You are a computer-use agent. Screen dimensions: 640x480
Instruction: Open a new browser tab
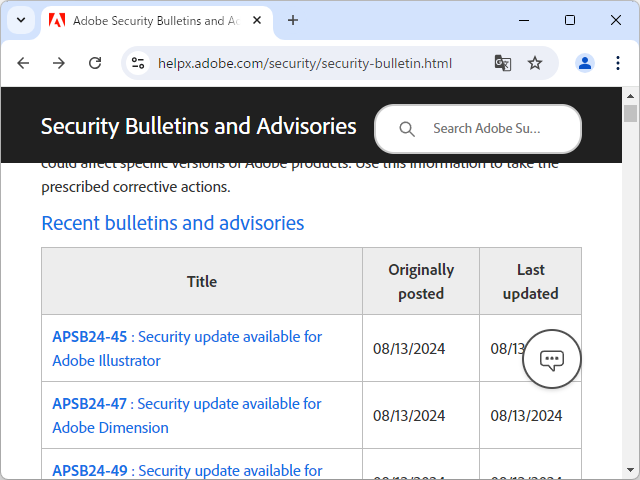293,20
